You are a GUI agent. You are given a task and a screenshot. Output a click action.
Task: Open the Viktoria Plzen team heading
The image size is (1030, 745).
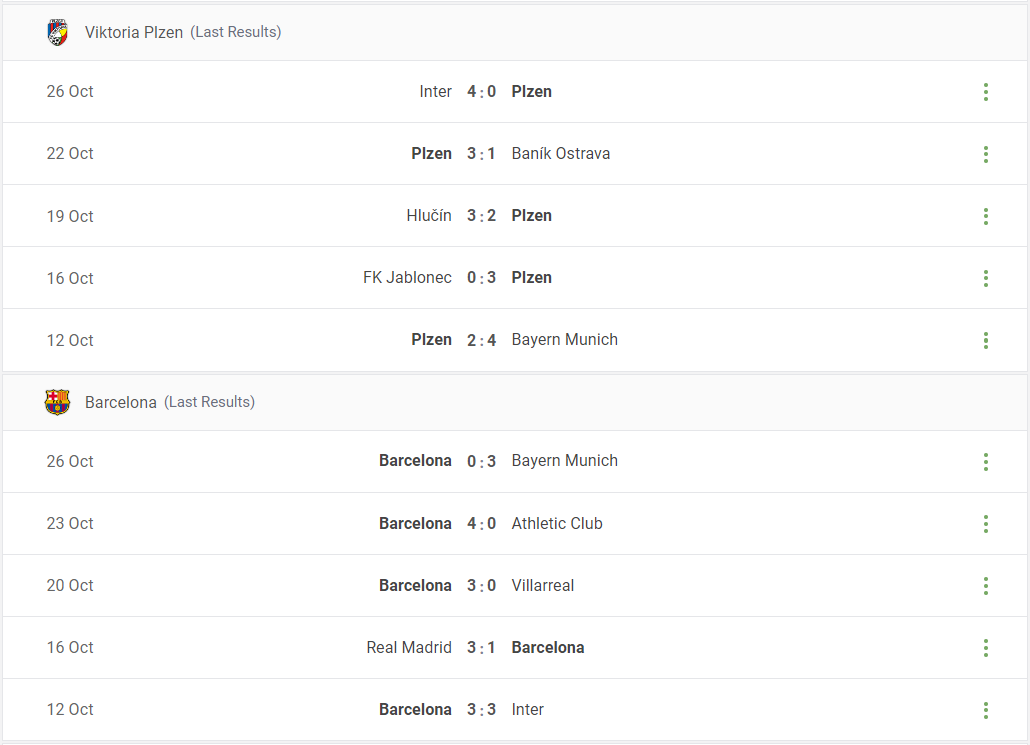pyautogui.click(x=134, y=32)
